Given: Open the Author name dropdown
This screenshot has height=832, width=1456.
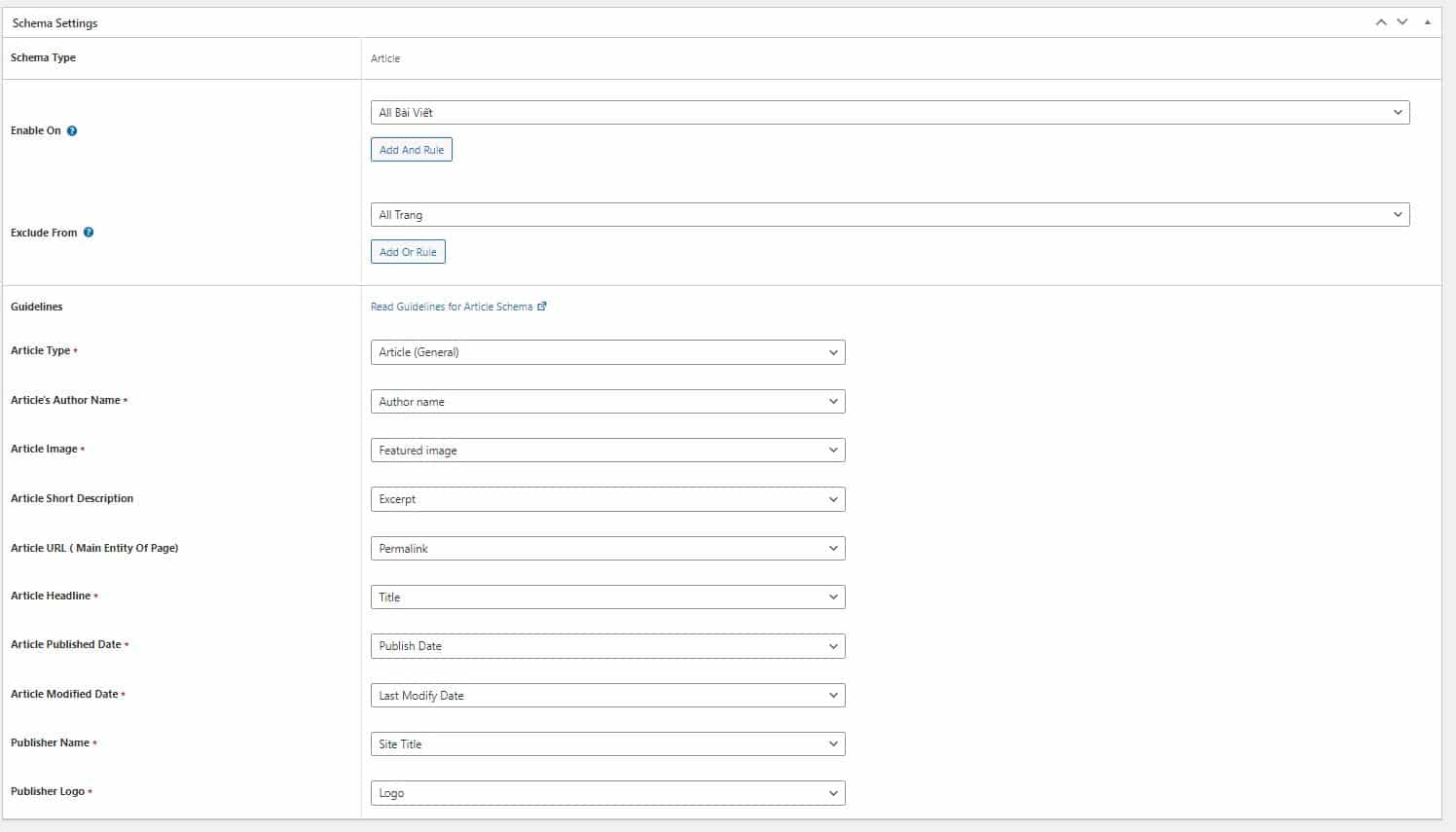Looking at the screenshot, I should [x=608, y=402].
